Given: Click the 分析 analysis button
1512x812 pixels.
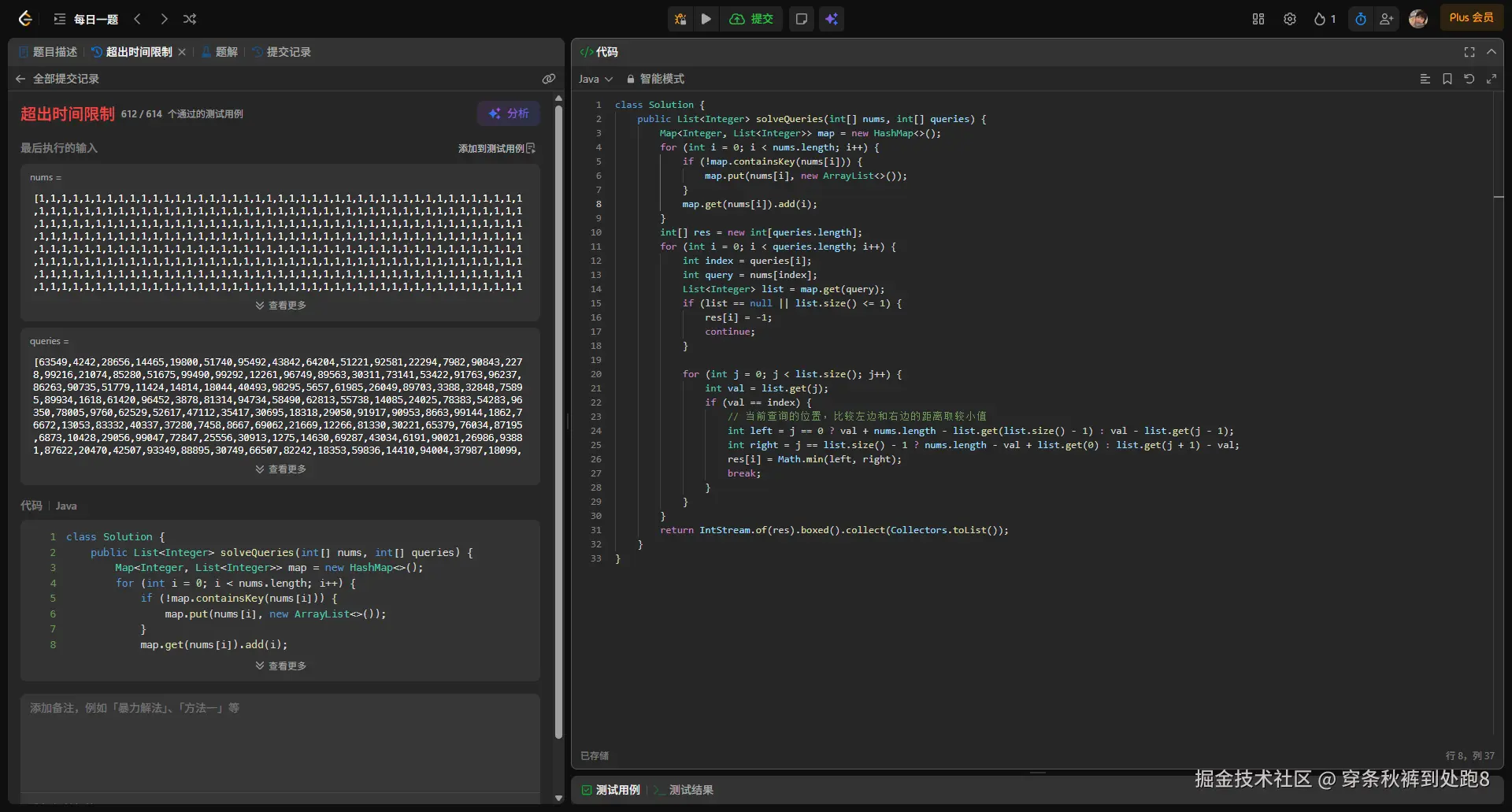Looking at the screenshot, I should pyautogui.click(x=509, y=113).
